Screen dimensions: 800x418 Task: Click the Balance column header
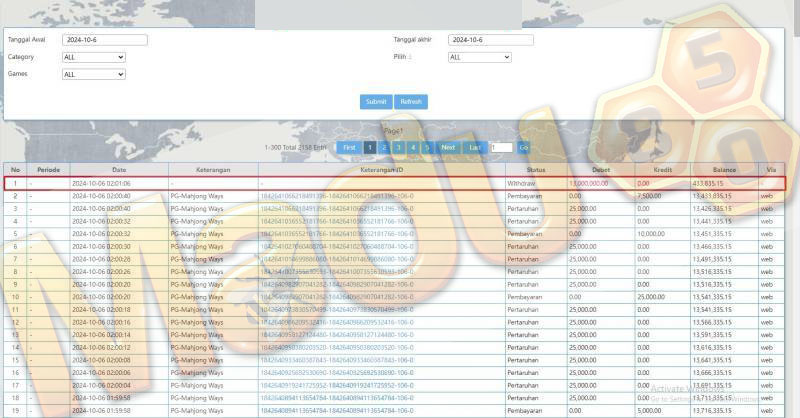click(724, 169)
